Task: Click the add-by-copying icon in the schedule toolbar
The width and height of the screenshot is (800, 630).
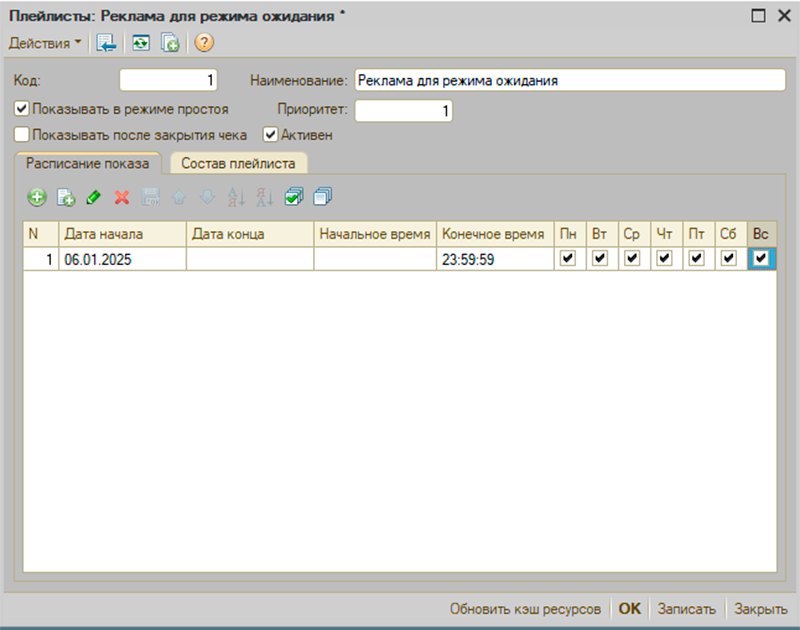Action: pos(66,197)
